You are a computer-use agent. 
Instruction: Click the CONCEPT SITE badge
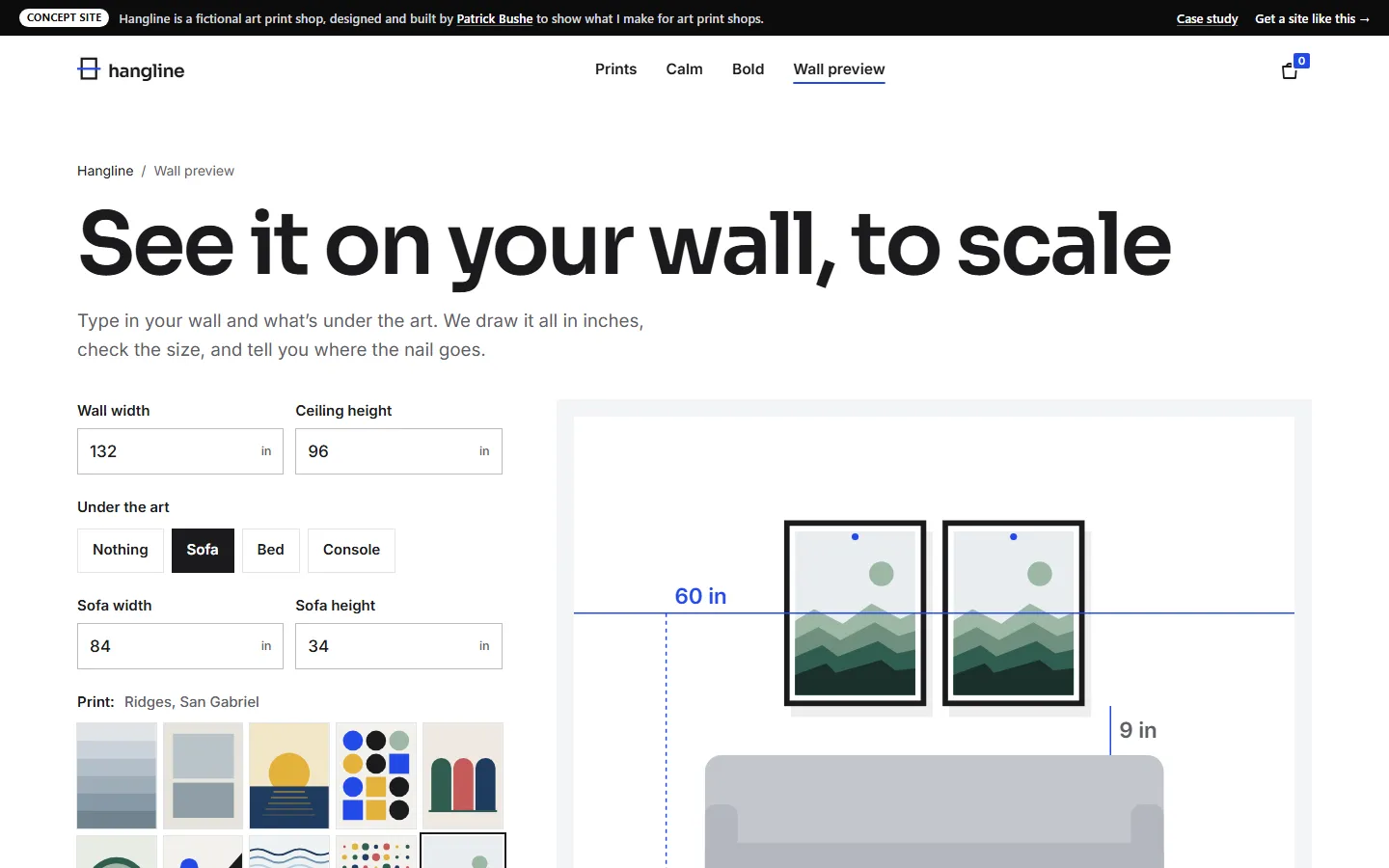pyautogui.click(x=65, y=17)
